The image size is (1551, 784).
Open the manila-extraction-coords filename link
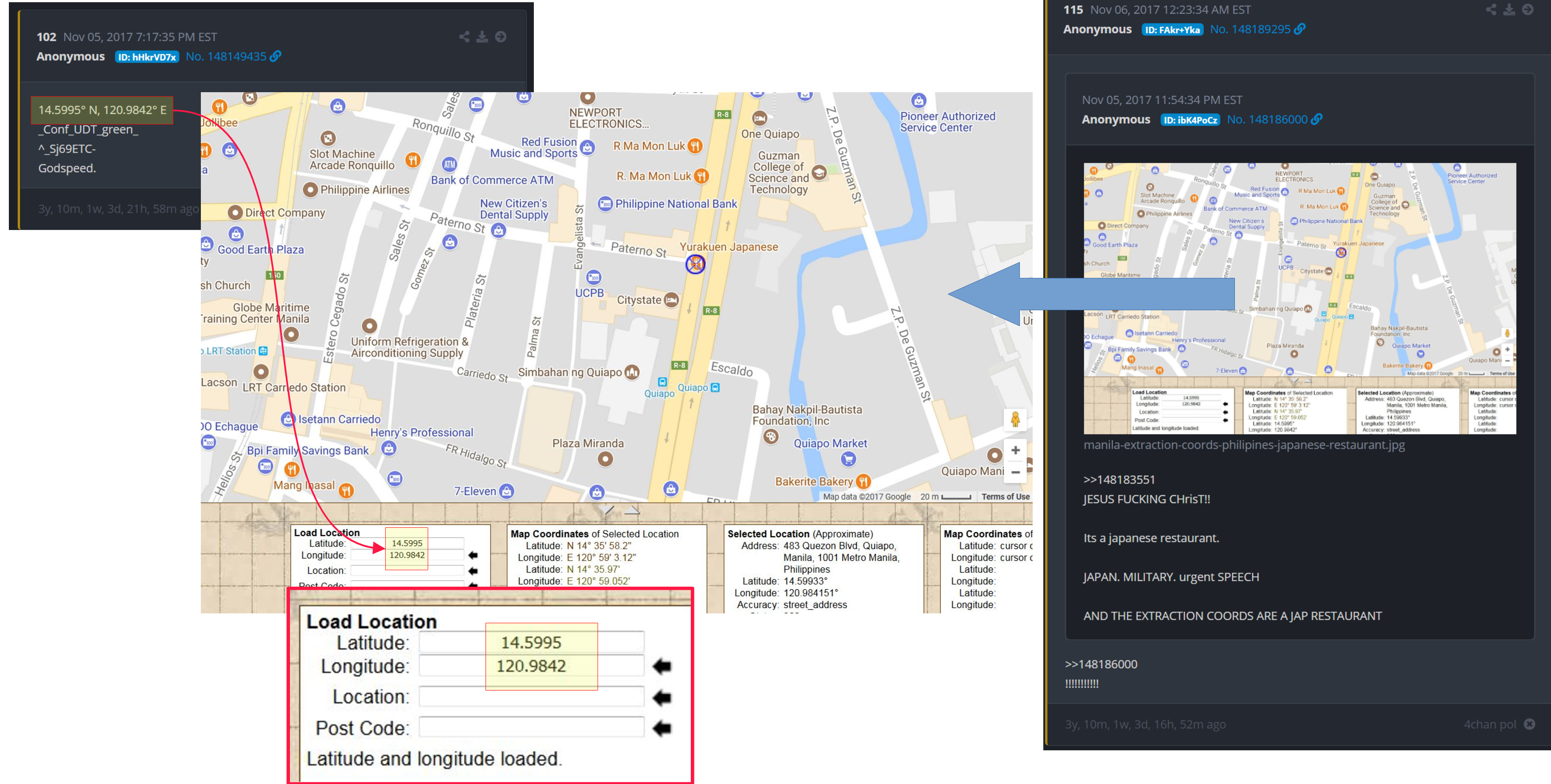point(1244,445)
